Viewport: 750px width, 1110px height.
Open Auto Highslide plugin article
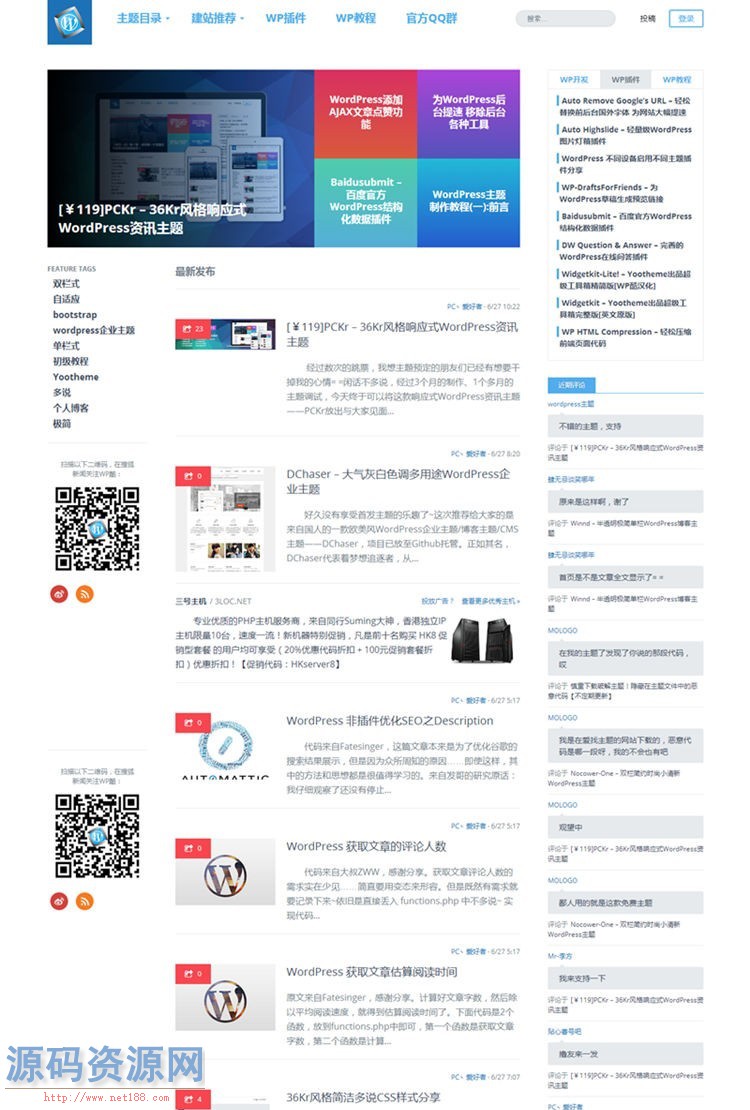tap(625, 135)
